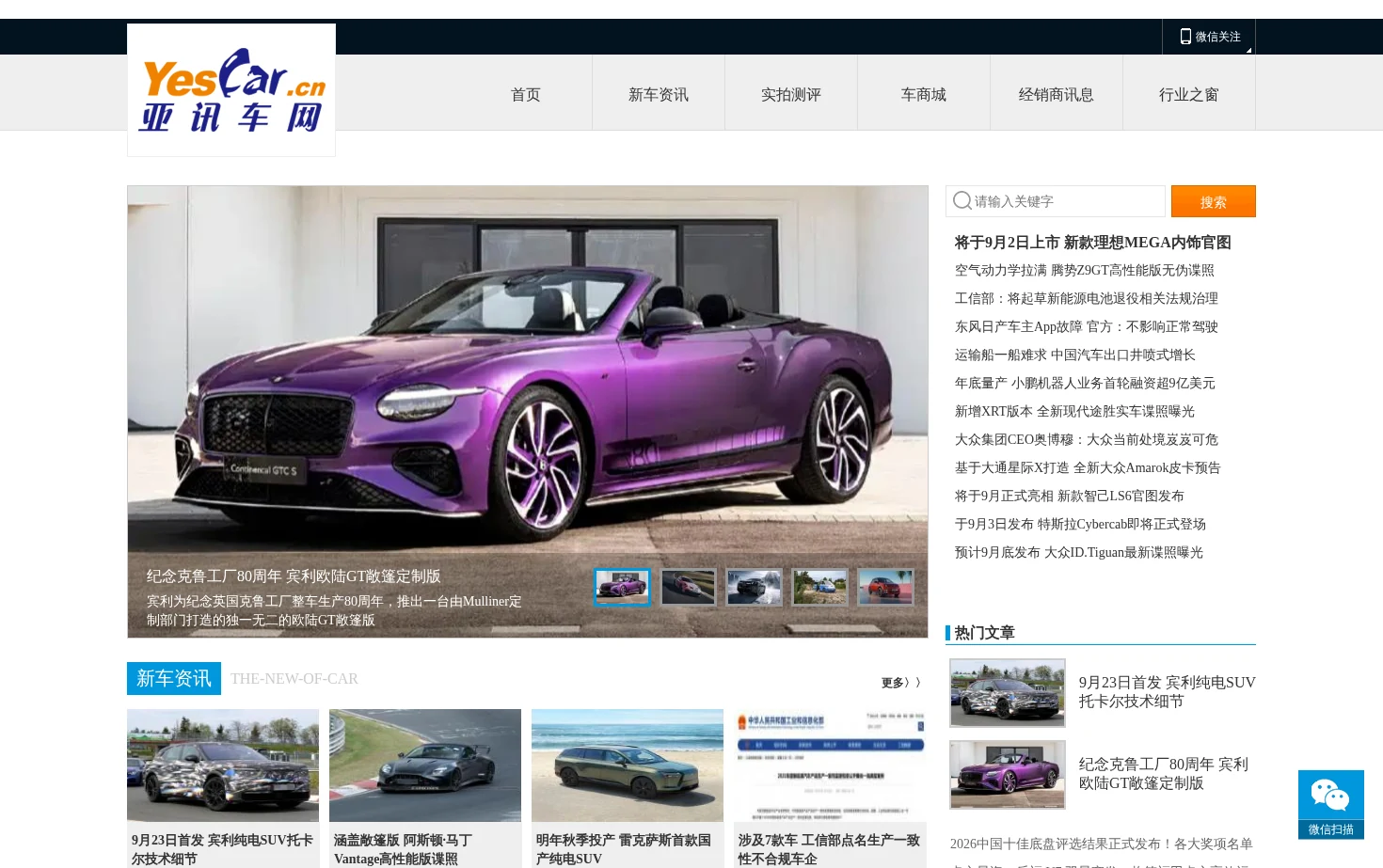Open hot article thumbnail of purple convertible
Image resolution: width=1383 pixels, height=868 pixels.
[1008, 775]
